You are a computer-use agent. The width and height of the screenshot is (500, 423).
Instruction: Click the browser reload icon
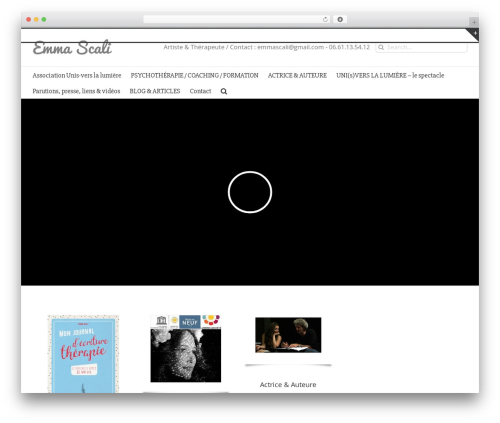pyautogui.click(x=325, y=19)
